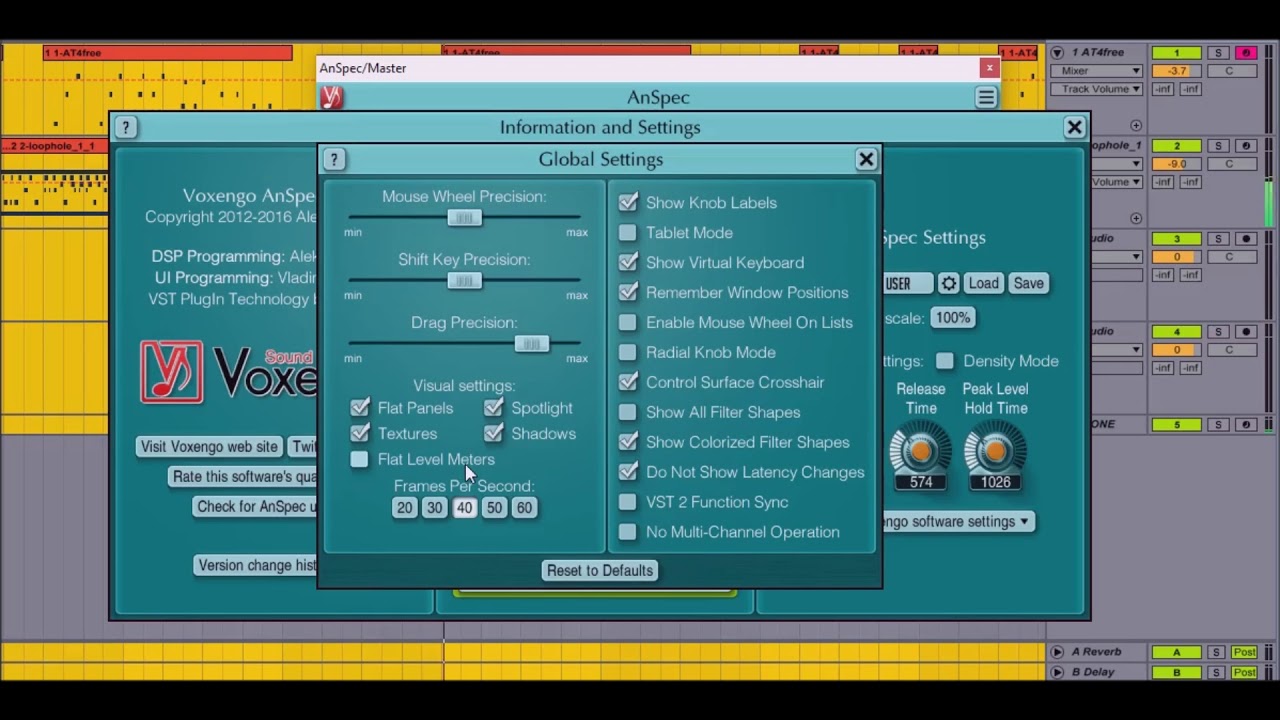Click the Load preset button

click(x=983, y=283)
